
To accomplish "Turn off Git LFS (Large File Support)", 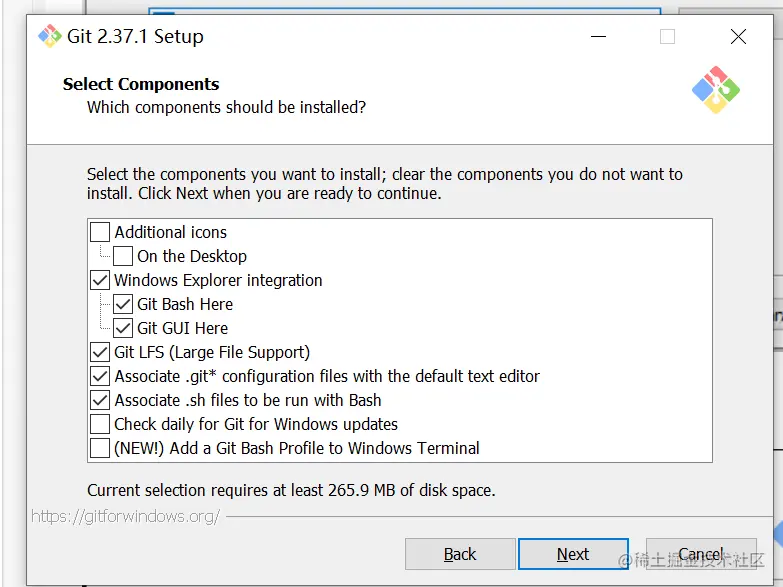I will pyautogui.click(x=100, y=352).
